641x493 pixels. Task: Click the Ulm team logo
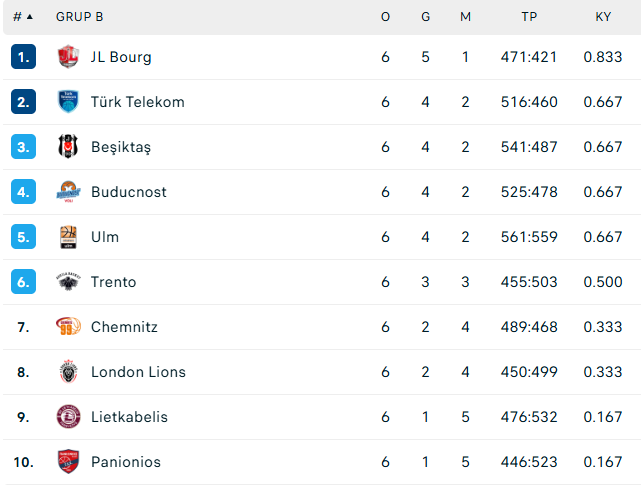pos(68,237)
